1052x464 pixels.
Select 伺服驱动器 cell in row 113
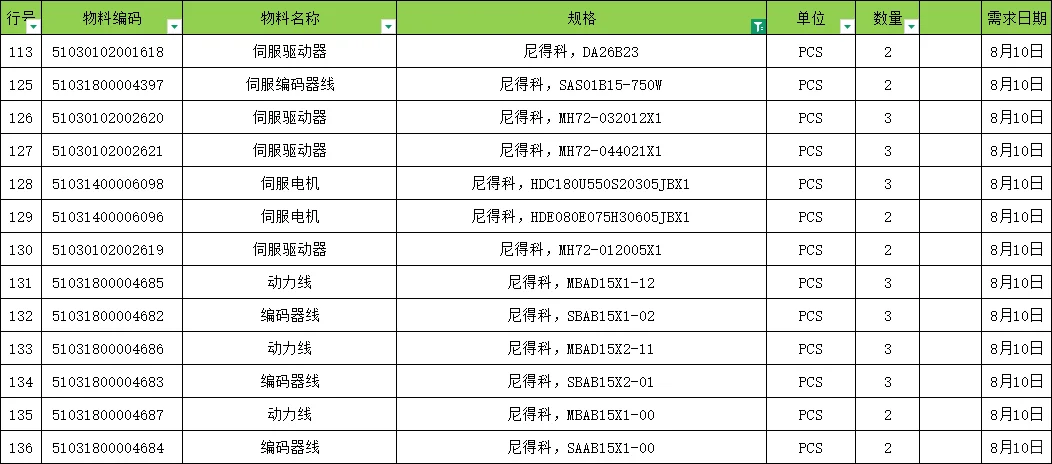[x=289, y=52]
